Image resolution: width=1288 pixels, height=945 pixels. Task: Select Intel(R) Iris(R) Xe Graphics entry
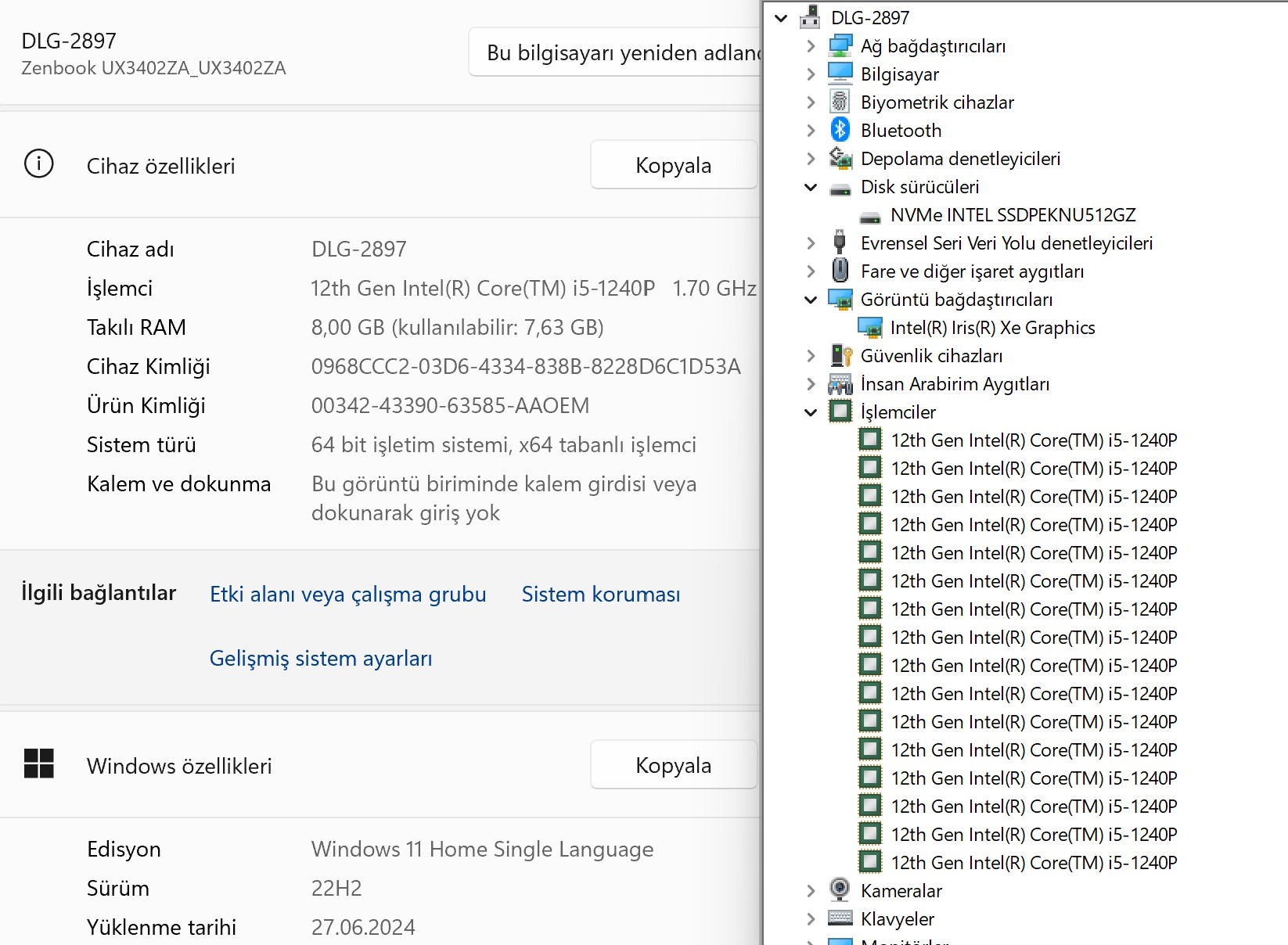click(993, 328)
